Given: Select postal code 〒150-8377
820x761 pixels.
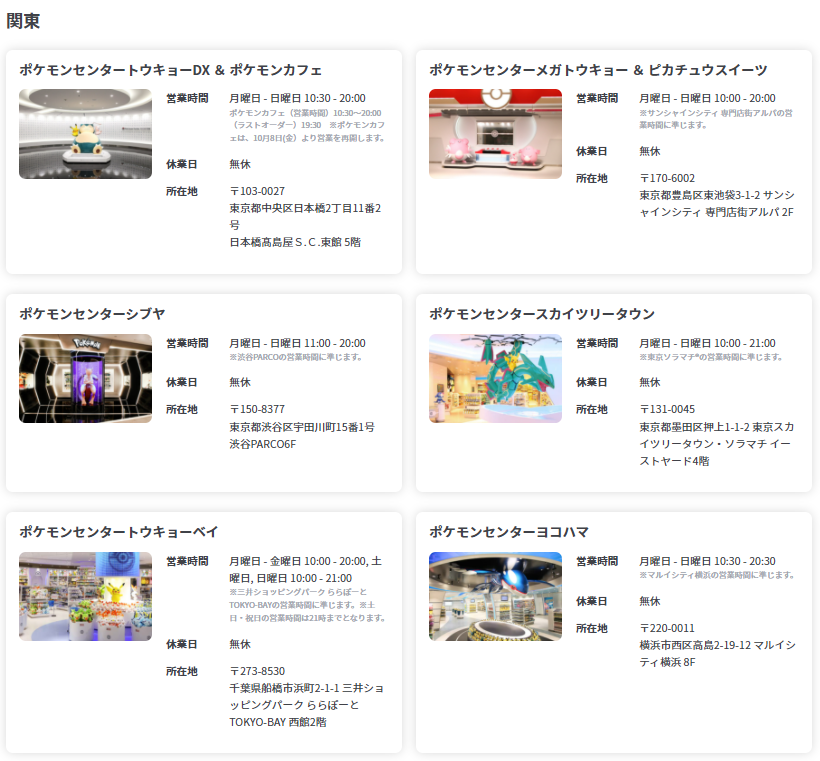Looking at the screenshot, I should (x=257, y=410).
